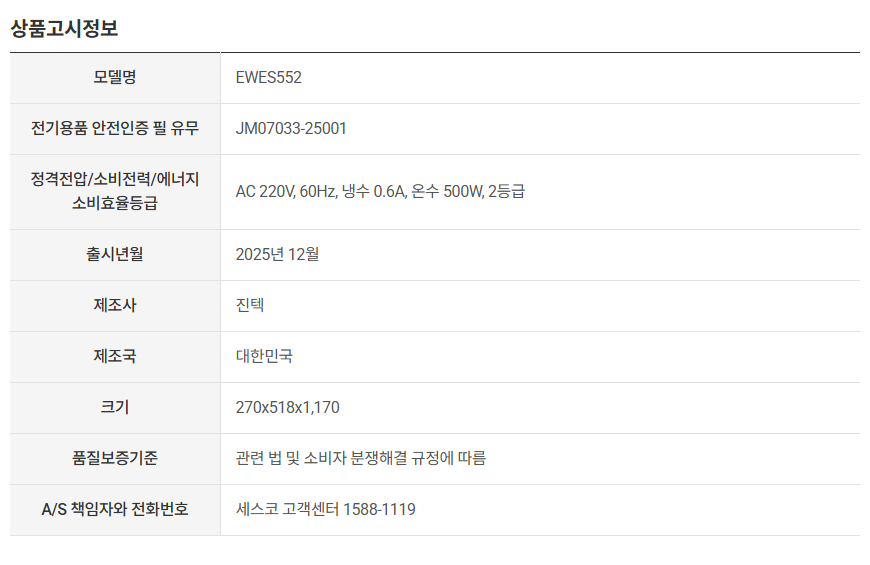Click the size value 270x518x1,170
This screenshot has width=870, height=565.
(287, 407)
